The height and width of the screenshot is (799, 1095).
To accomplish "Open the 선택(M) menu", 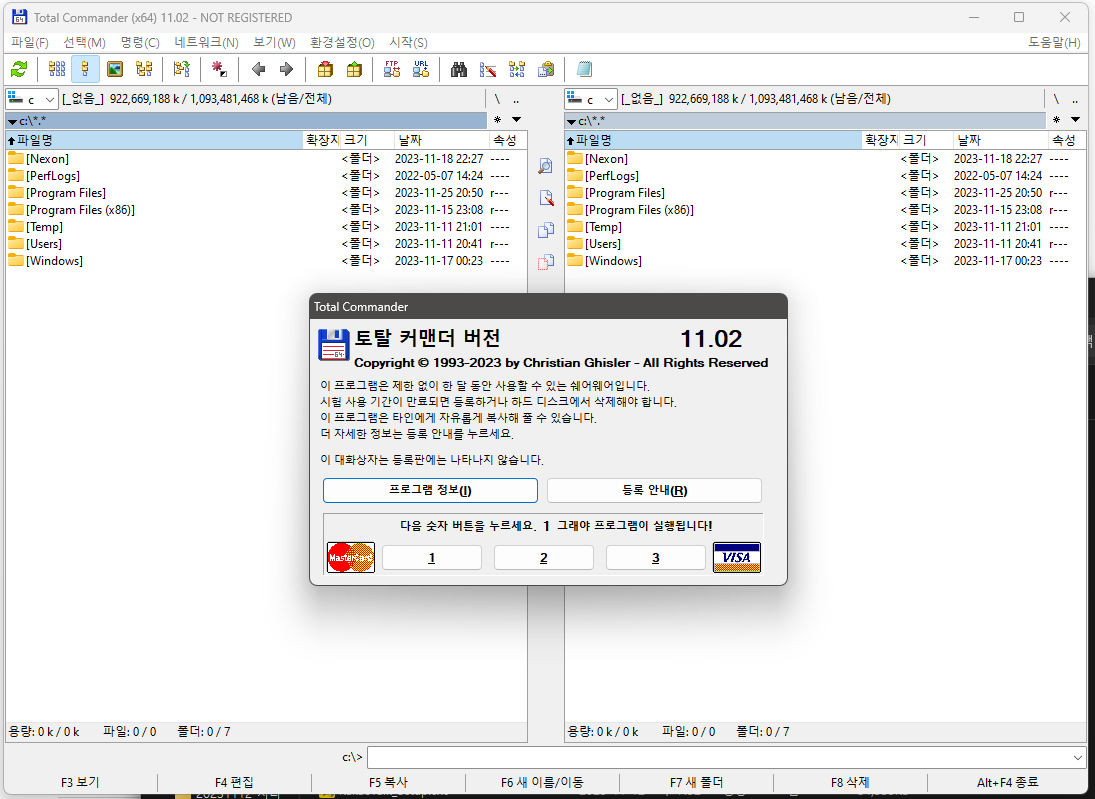I will (84, 42).
